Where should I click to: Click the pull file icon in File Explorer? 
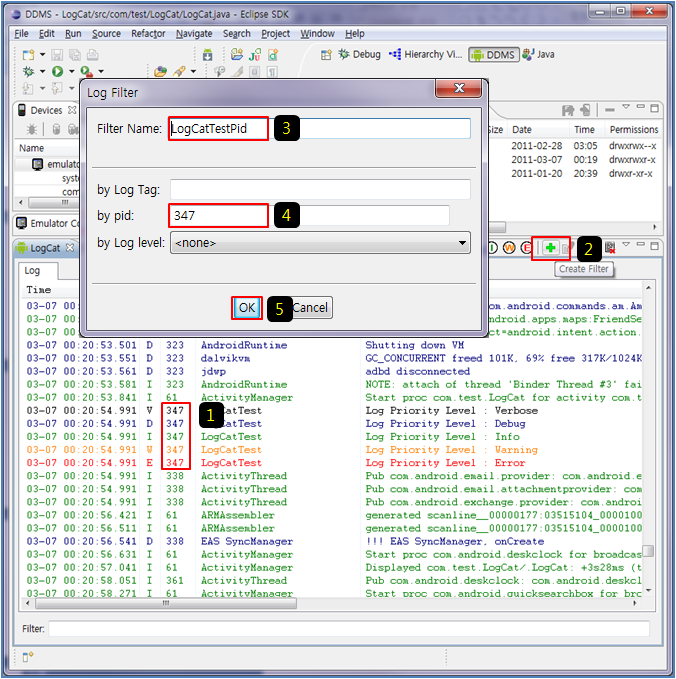[568, 110]
